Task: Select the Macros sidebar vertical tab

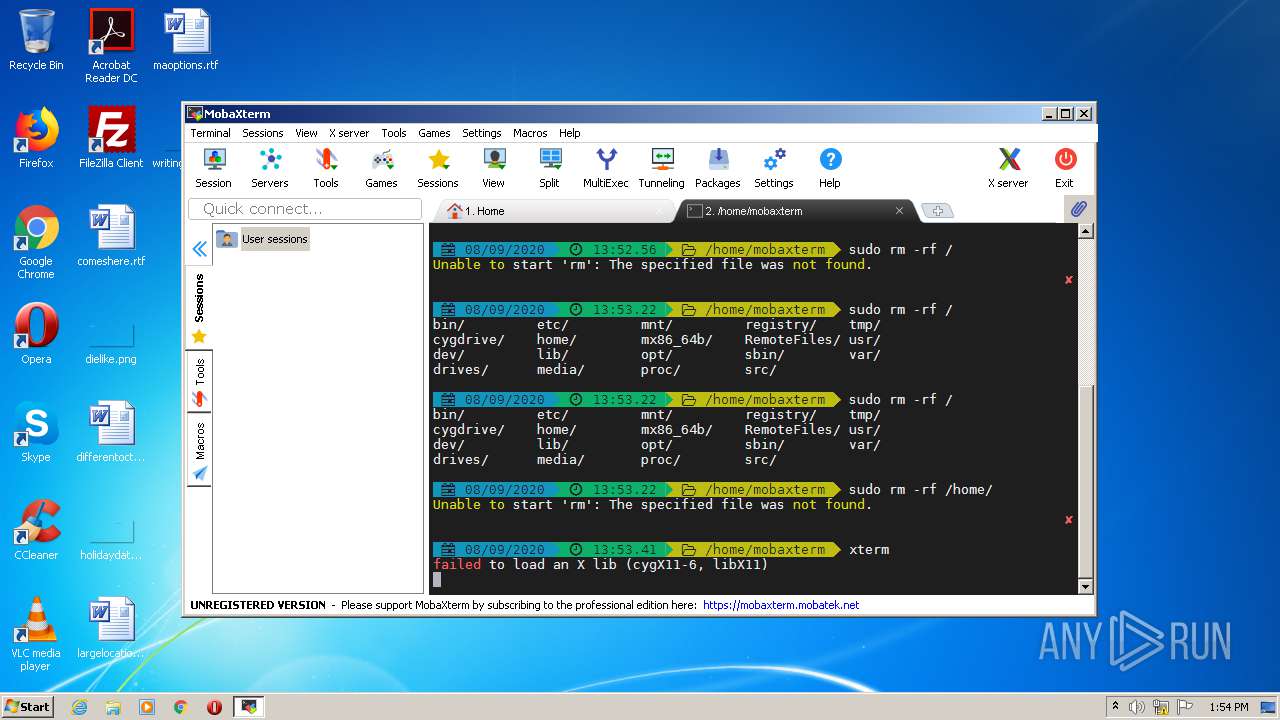Action: 199,451
